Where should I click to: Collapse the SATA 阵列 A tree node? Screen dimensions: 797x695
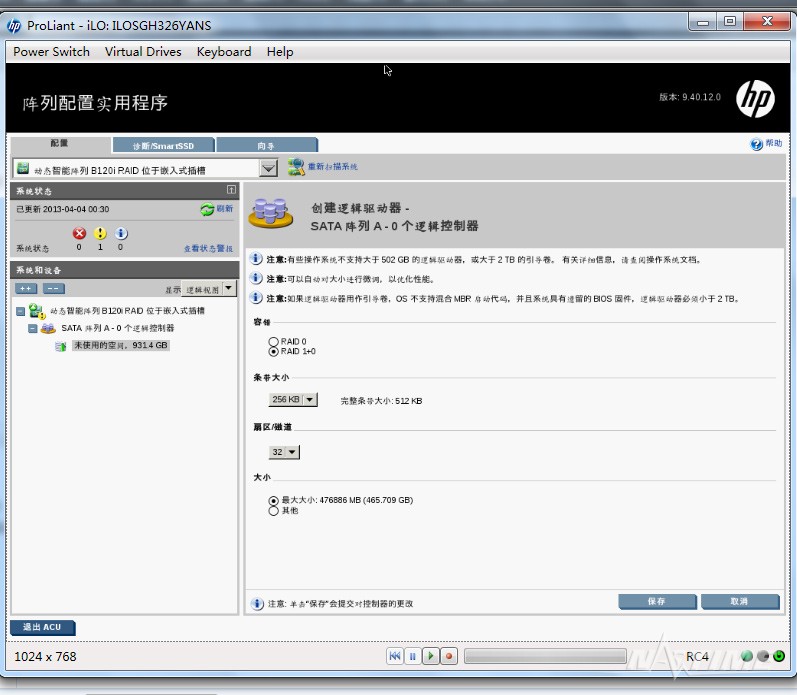tap(32, 328)
